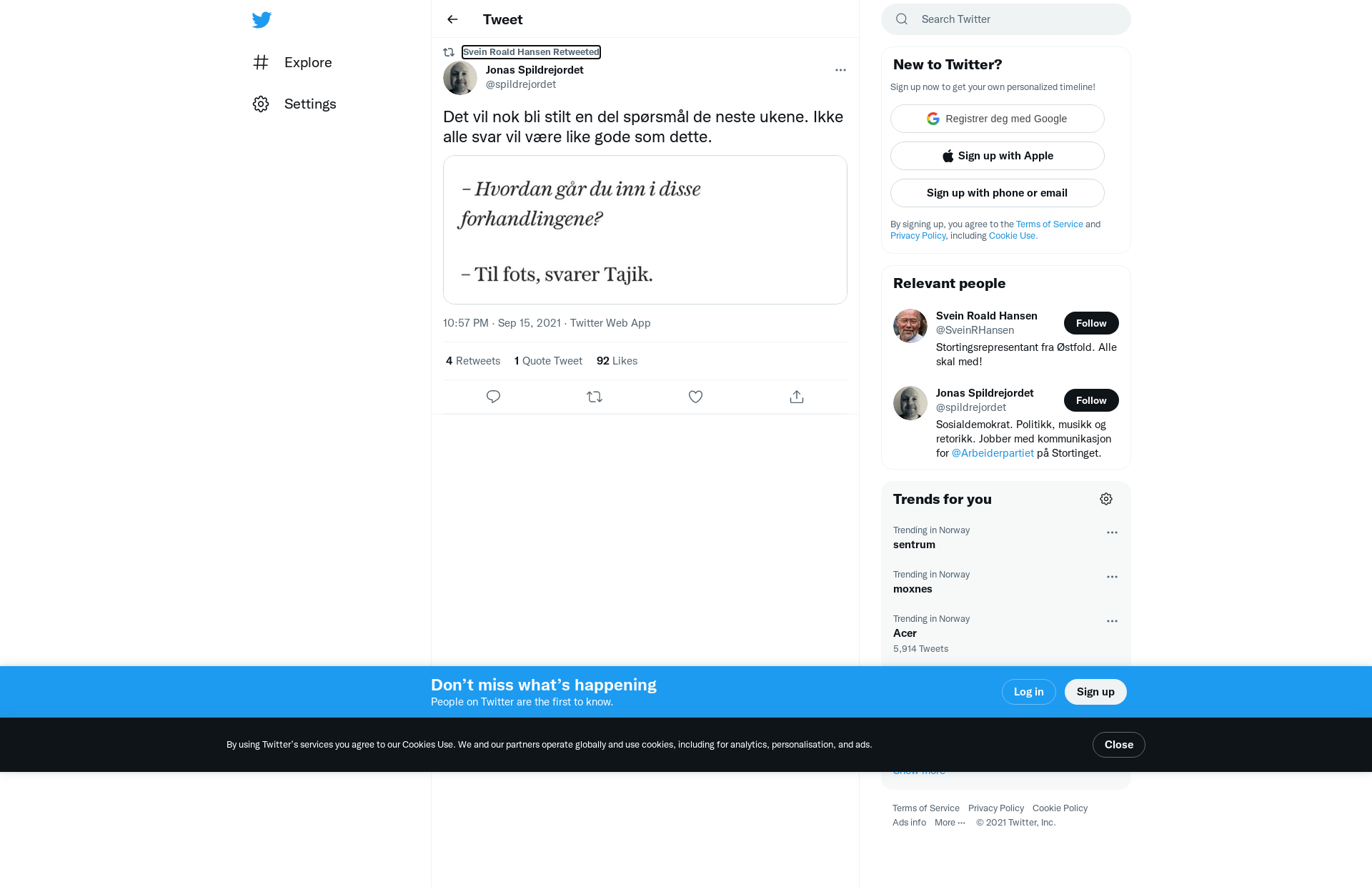Like the tweet with heart icon

pyautogui.click(x=695, y=397)
